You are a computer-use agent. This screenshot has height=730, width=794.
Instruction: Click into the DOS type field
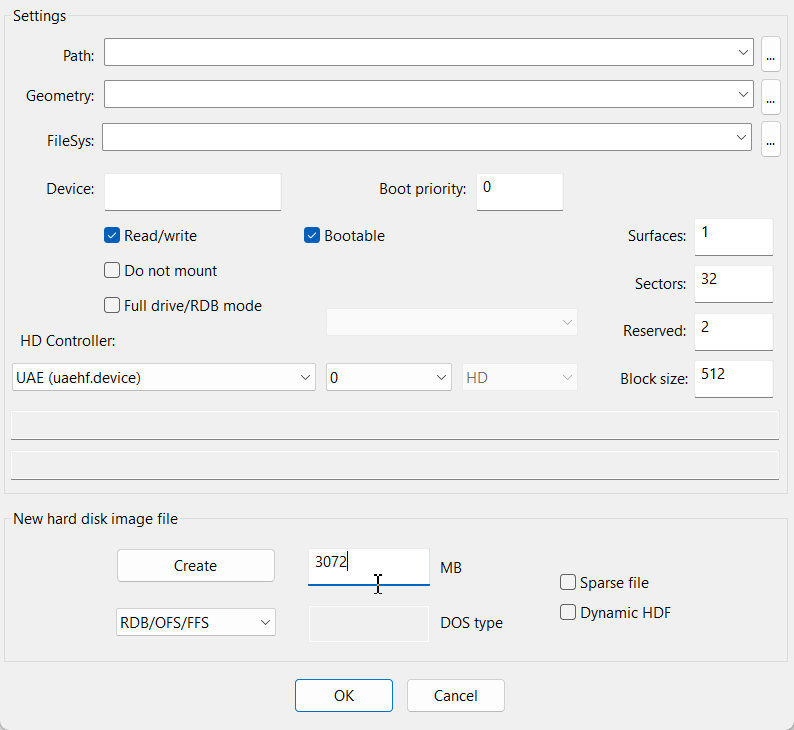coord(369,624)
